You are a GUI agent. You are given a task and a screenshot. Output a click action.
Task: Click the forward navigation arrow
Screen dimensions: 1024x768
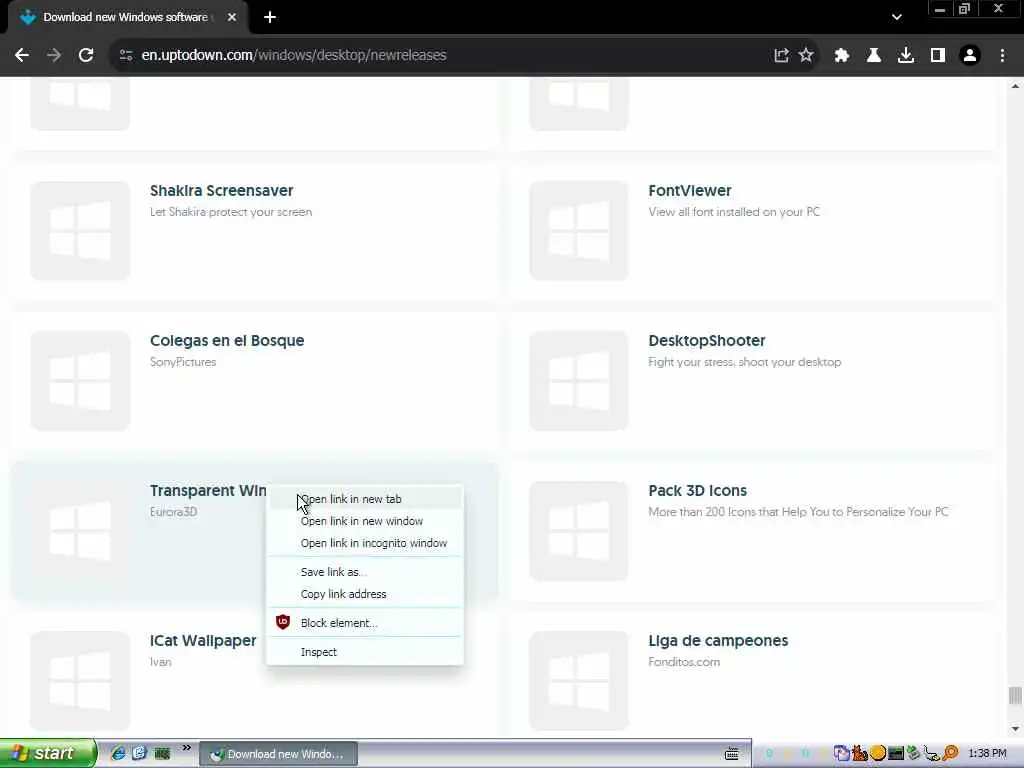[x=54, y=56]
